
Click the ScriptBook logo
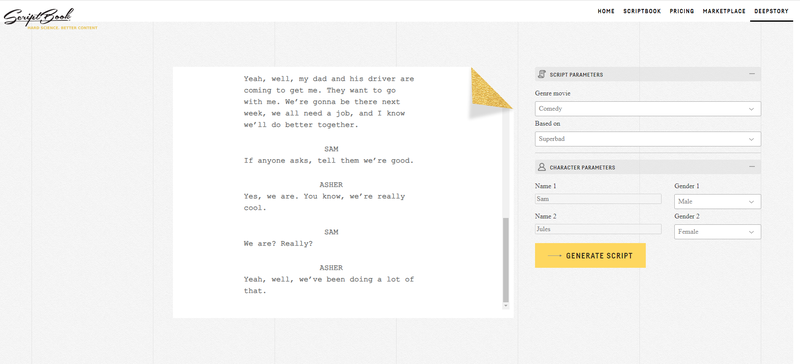pyautogui.click(x=39, y=17)
